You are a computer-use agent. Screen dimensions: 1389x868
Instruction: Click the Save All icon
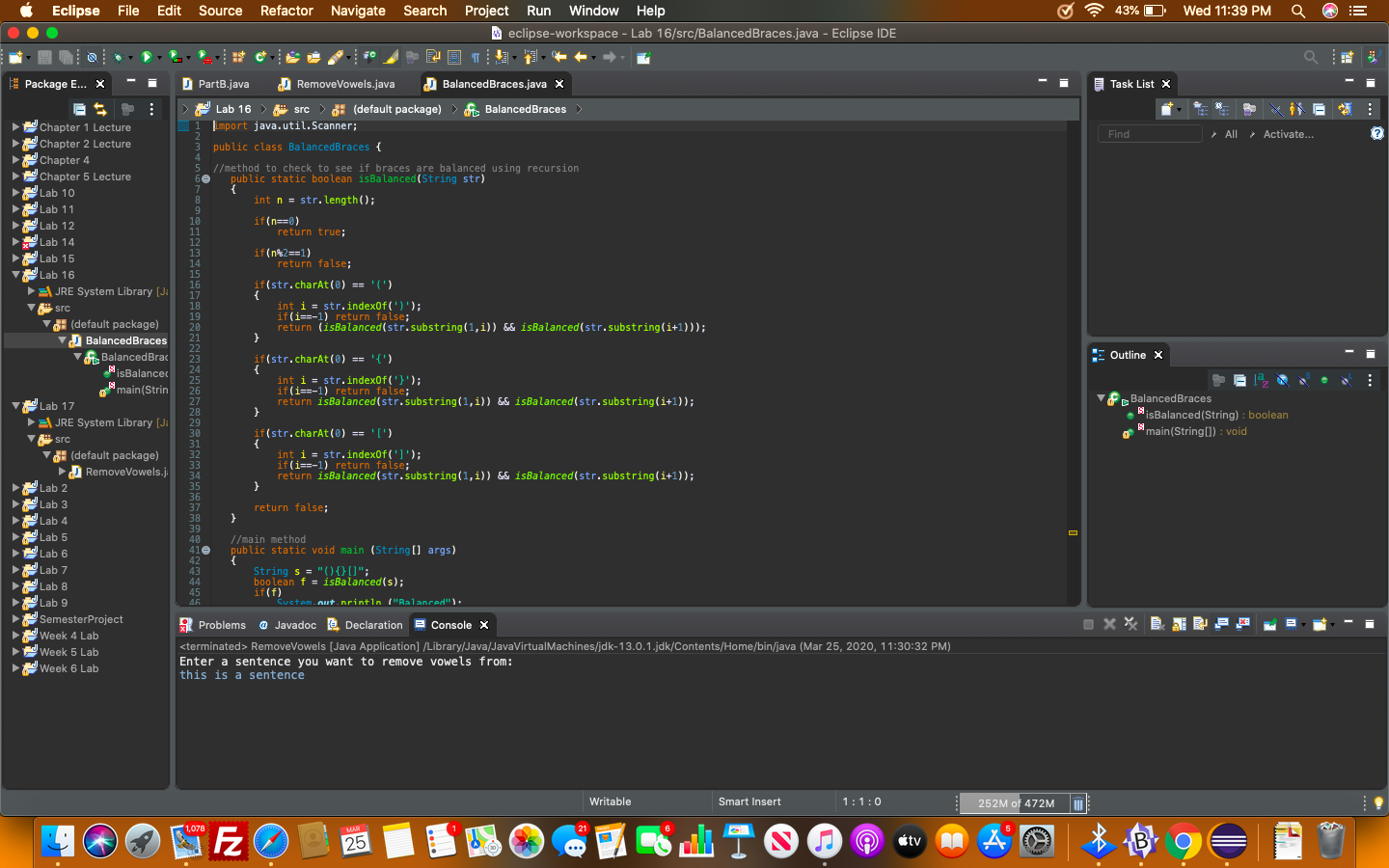tap(66, 56)
